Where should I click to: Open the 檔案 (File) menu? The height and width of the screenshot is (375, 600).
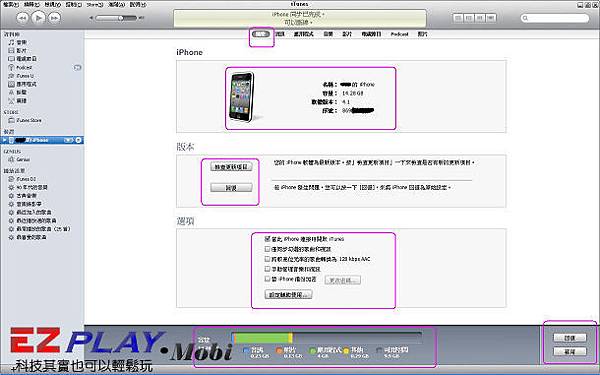11,5
